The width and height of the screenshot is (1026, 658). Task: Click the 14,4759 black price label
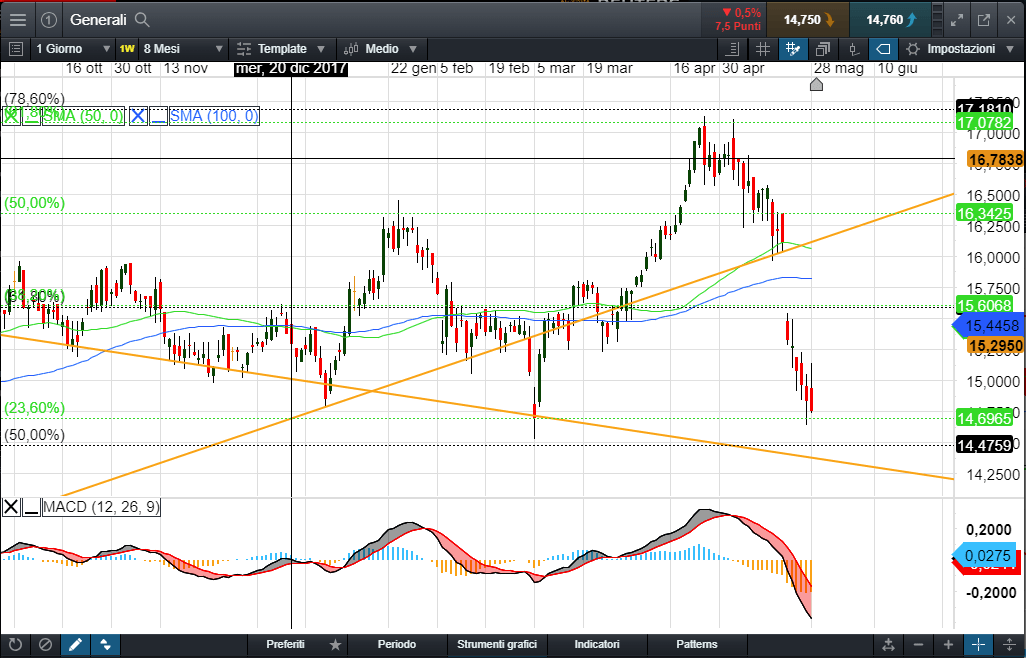tap(984, 446)
